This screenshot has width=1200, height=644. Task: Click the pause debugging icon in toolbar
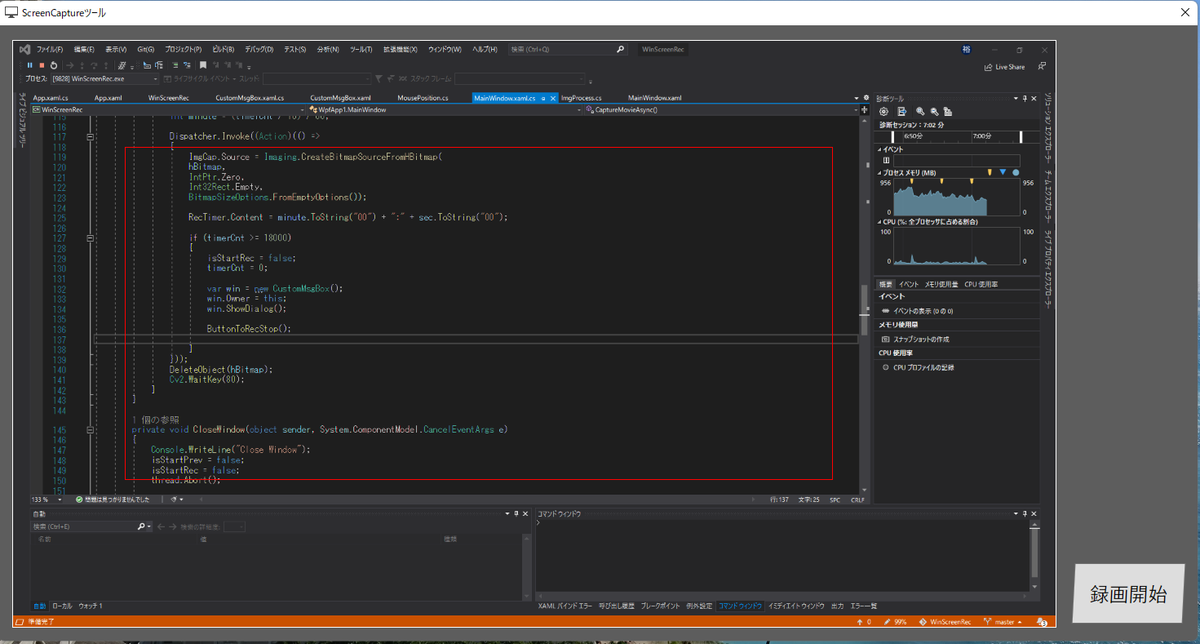pos(30,66)
